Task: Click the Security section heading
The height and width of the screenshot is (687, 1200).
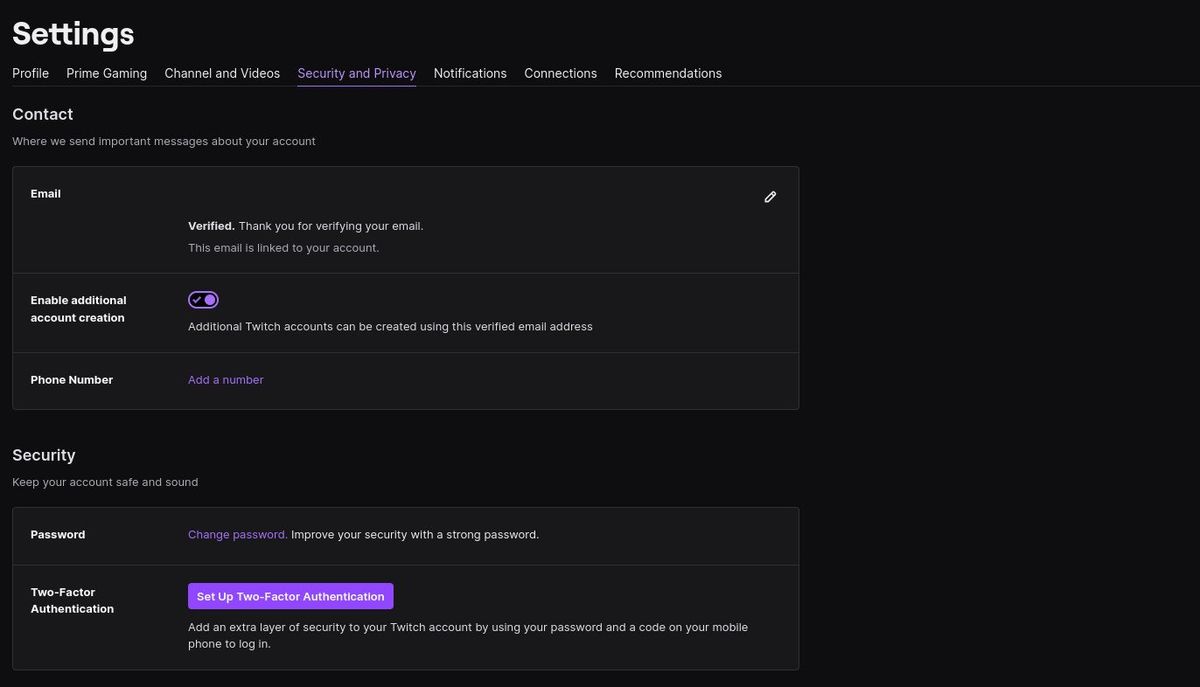Action: (x=44, y=455)
